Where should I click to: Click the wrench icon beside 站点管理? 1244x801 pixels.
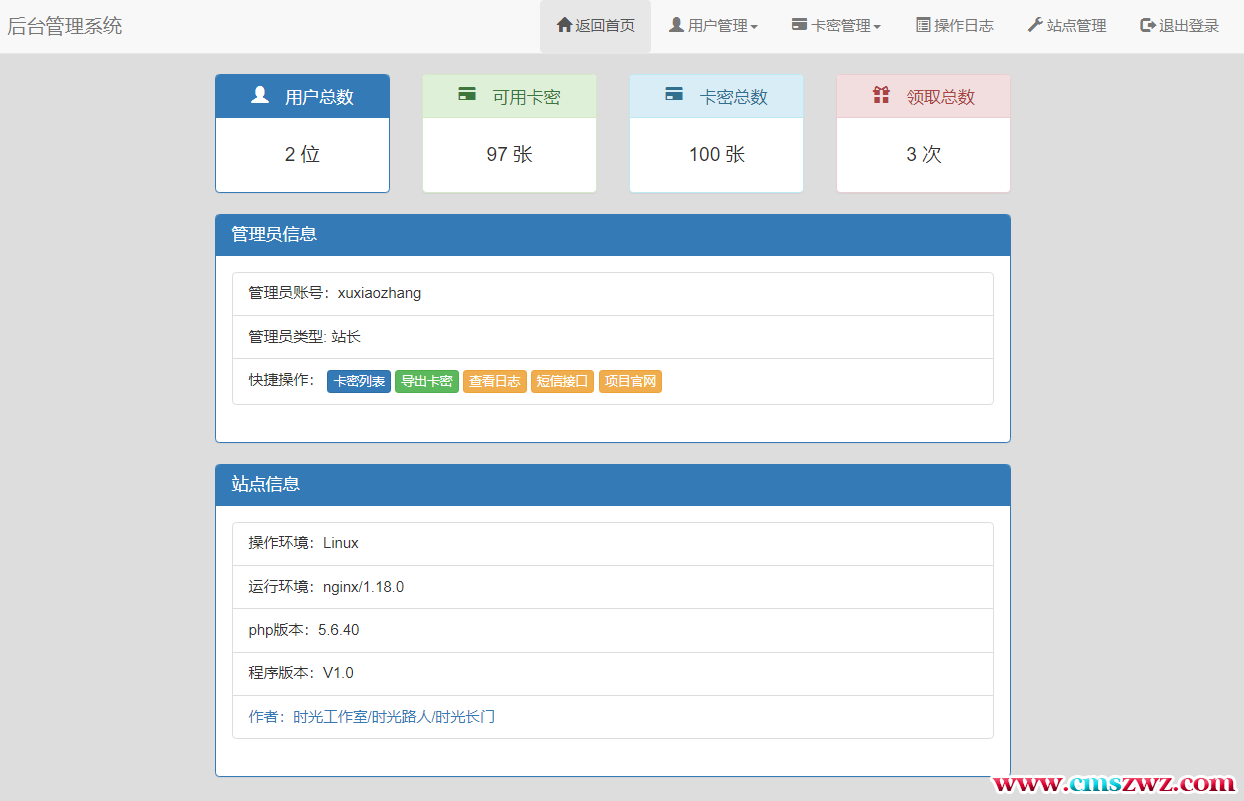1035,25
